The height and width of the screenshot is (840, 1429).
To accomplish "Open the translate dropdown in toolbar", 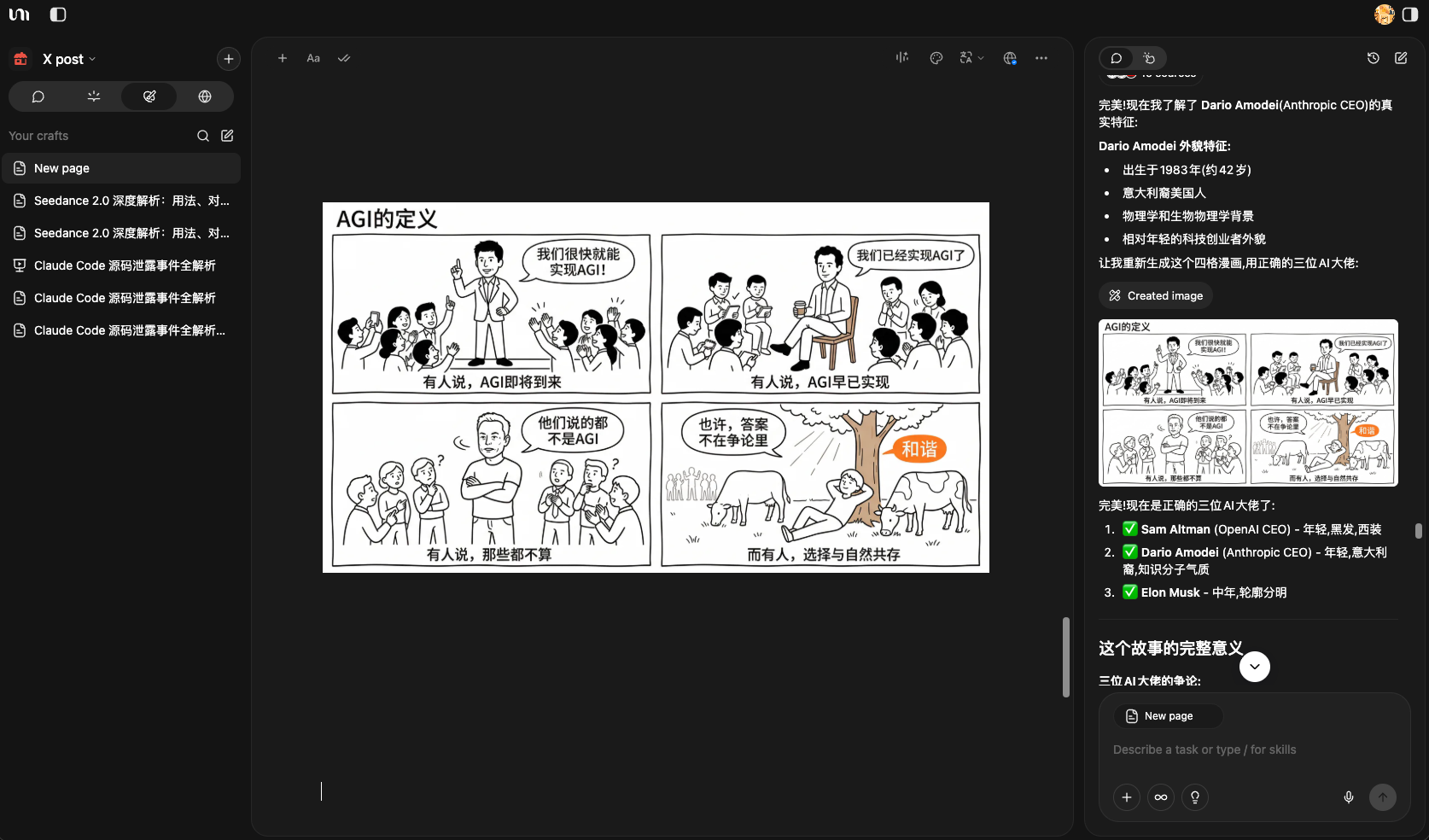I will [971, 58].
